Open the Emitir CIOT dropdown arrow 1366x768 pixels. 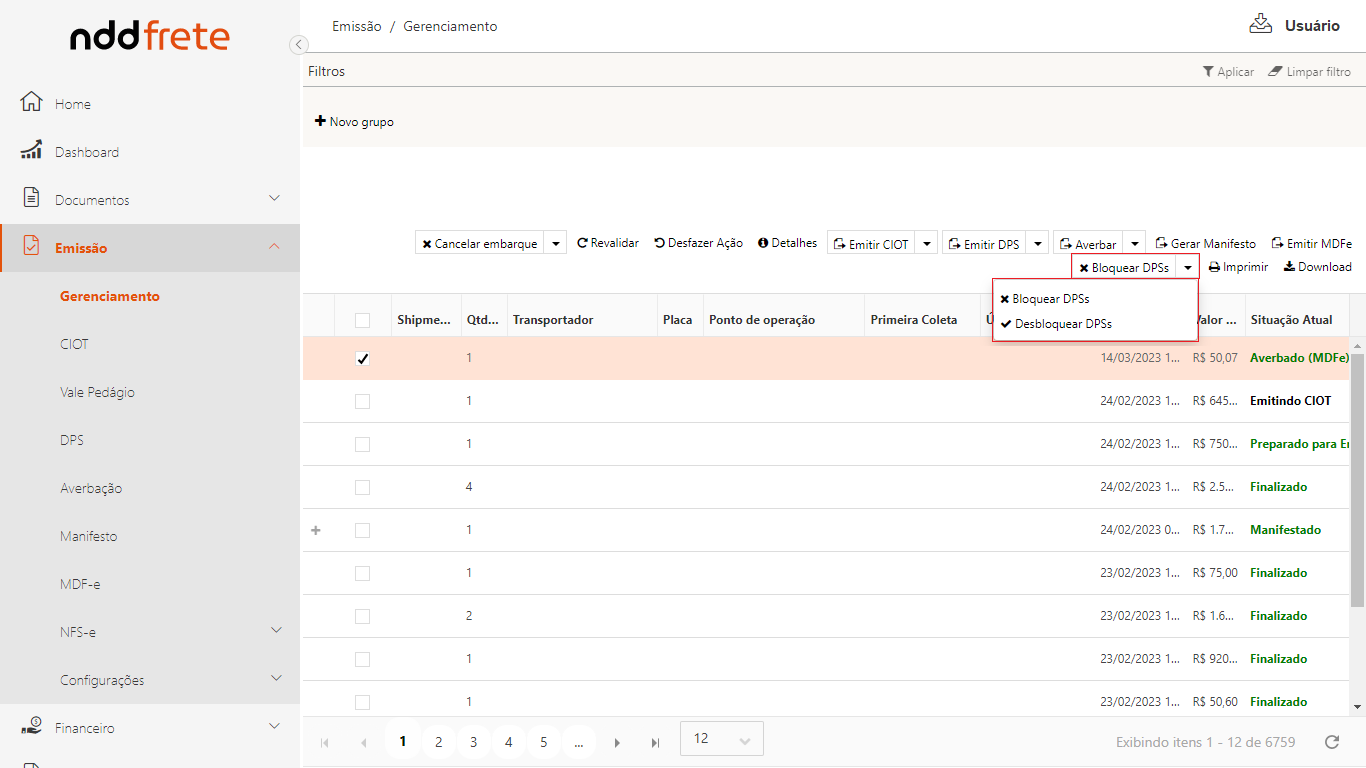tap(927, 244)
